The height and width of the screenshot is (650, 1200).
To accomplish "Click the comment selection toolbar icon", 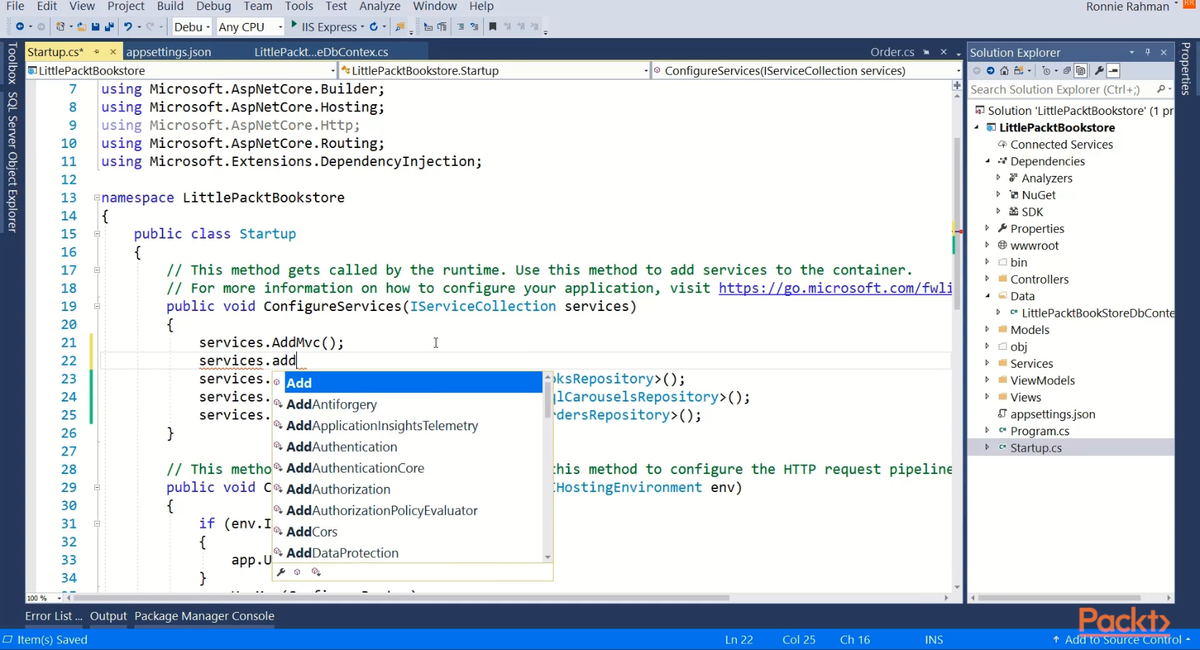I will point(459,27).
